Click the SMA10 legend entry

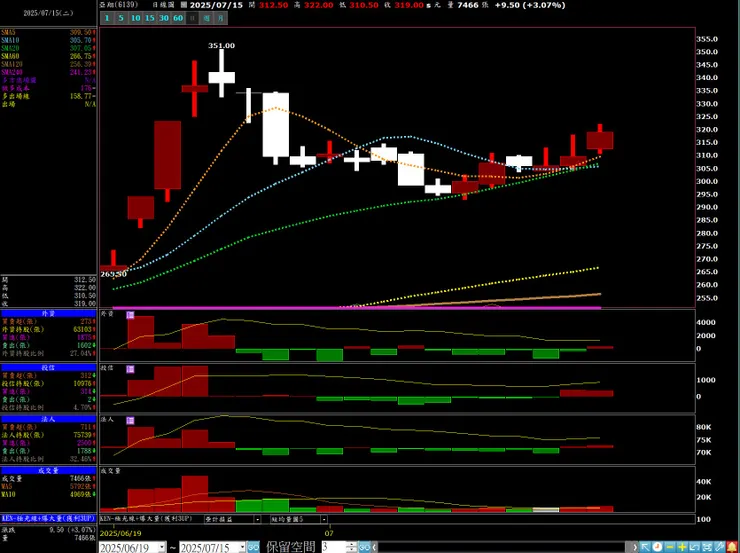pos(49,41)
